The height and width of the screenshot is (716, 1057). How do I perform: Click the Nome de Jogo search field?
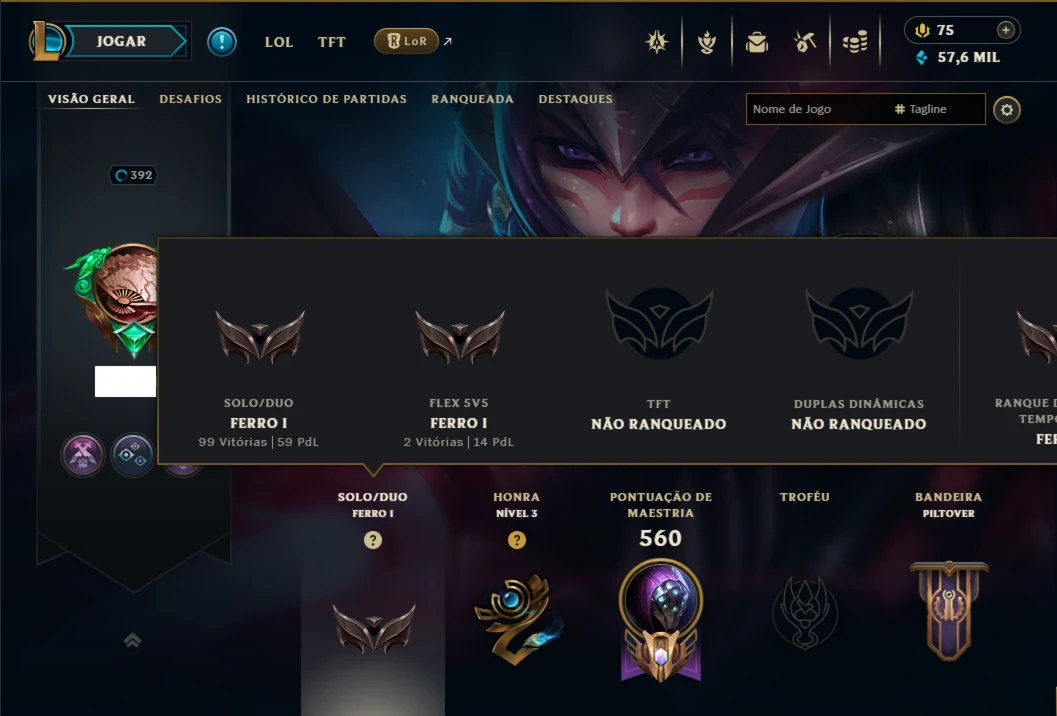point(866,109)
